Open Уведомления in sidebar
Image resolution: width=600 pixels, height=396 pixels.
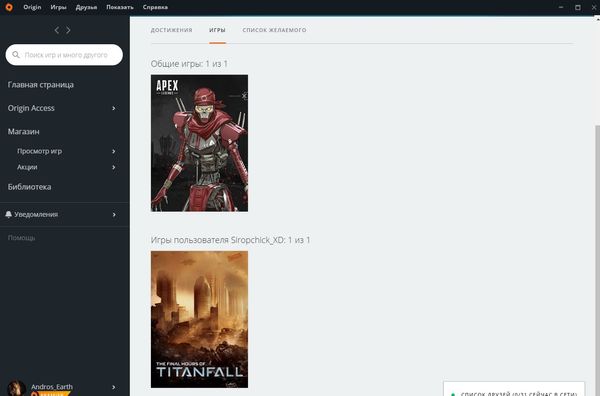tap(36, 214)
